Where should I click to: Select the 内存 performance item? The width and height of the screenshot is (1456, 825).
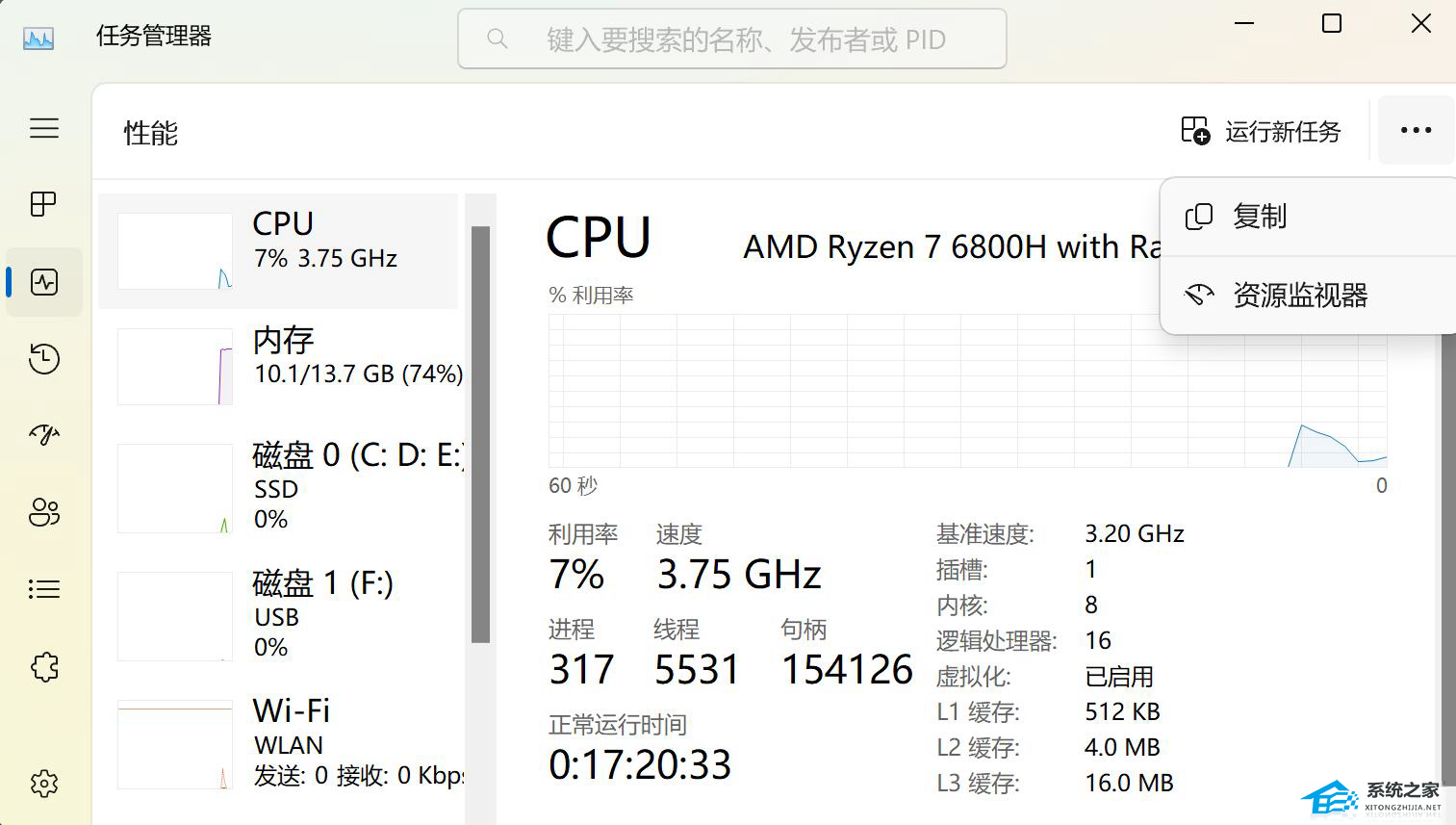(x=279, y=367)
